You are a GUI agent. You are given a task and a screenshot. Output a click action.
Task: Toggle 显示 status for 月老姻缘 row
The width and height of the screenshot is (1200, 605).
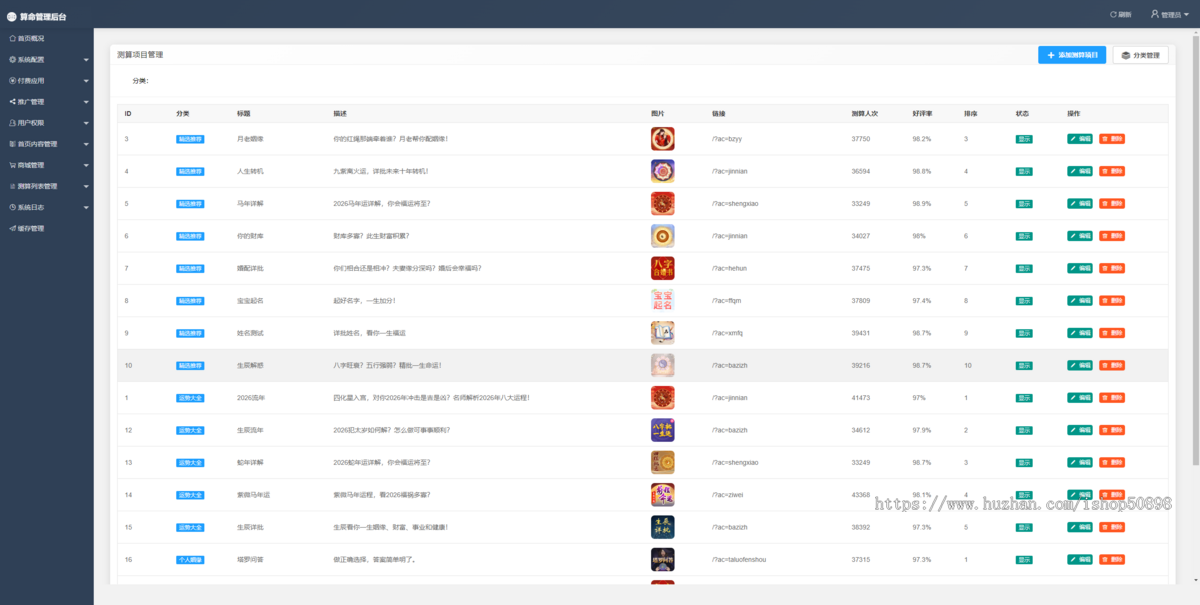tap(1024, 139)
